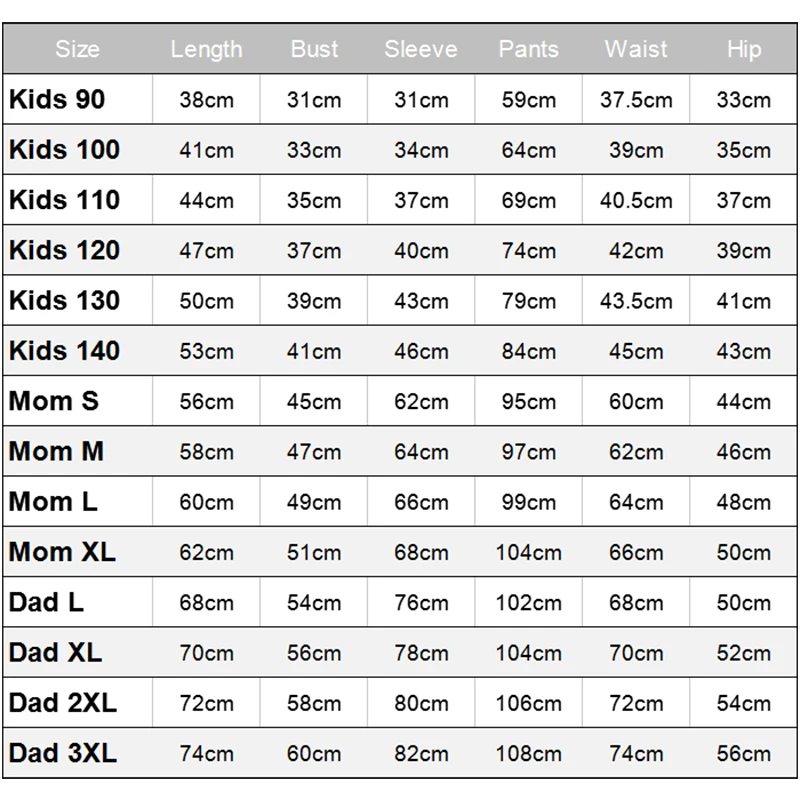The width and height of the screenshot is (800, 800).
Task: Click the Waist column header
Action: (636, 49)
